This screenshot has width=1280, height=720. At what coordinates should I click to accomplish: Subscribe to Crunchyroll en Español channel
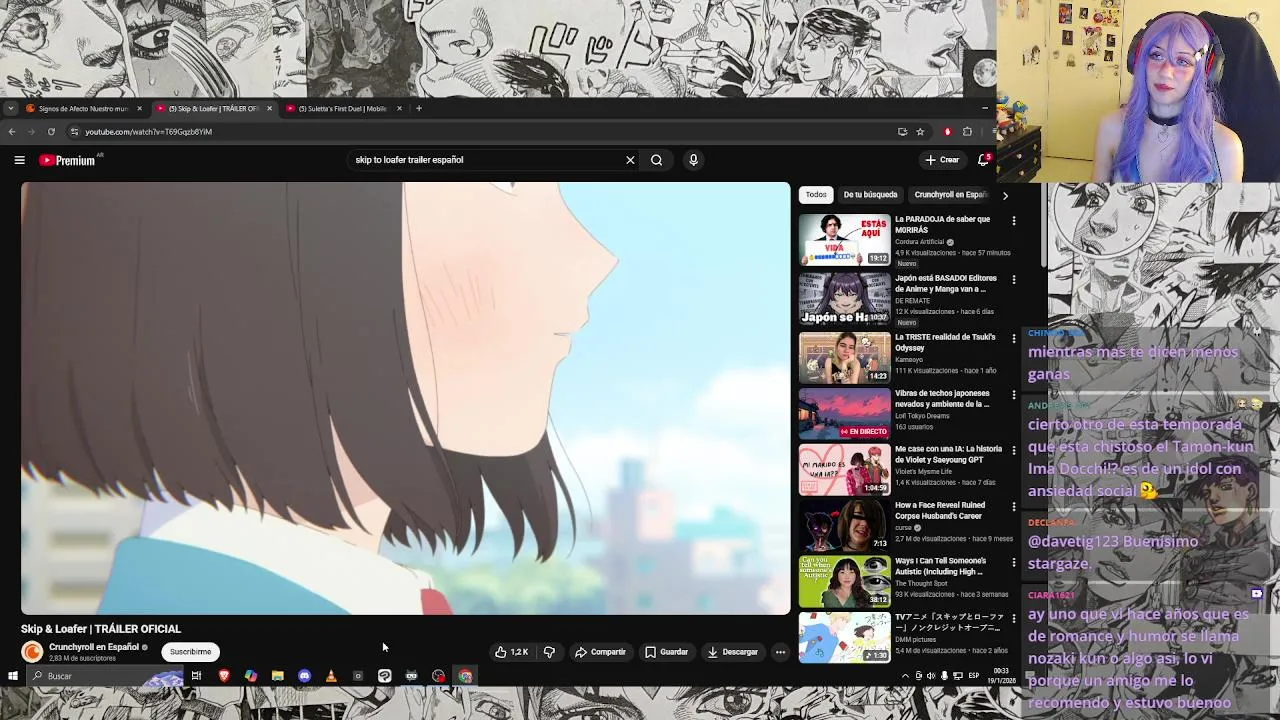pos(190,652)
